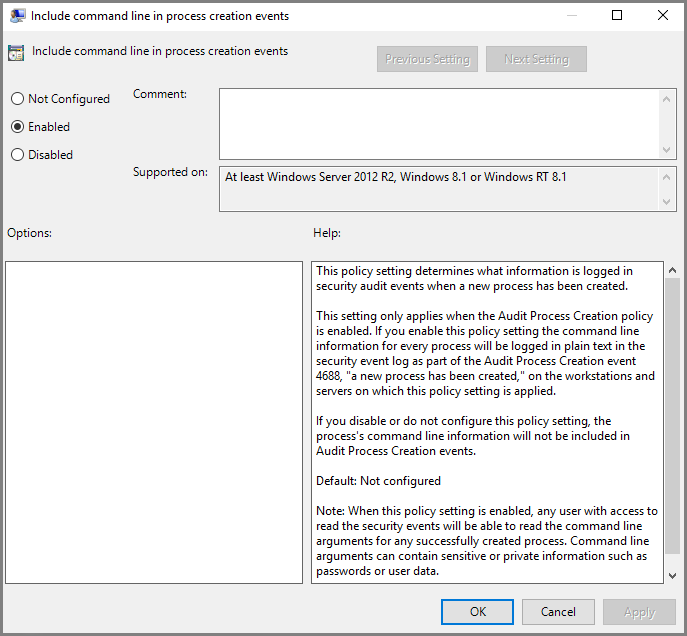Minimize the policy setting window
The image size is (687, 636).
click(x=571, y=16)
